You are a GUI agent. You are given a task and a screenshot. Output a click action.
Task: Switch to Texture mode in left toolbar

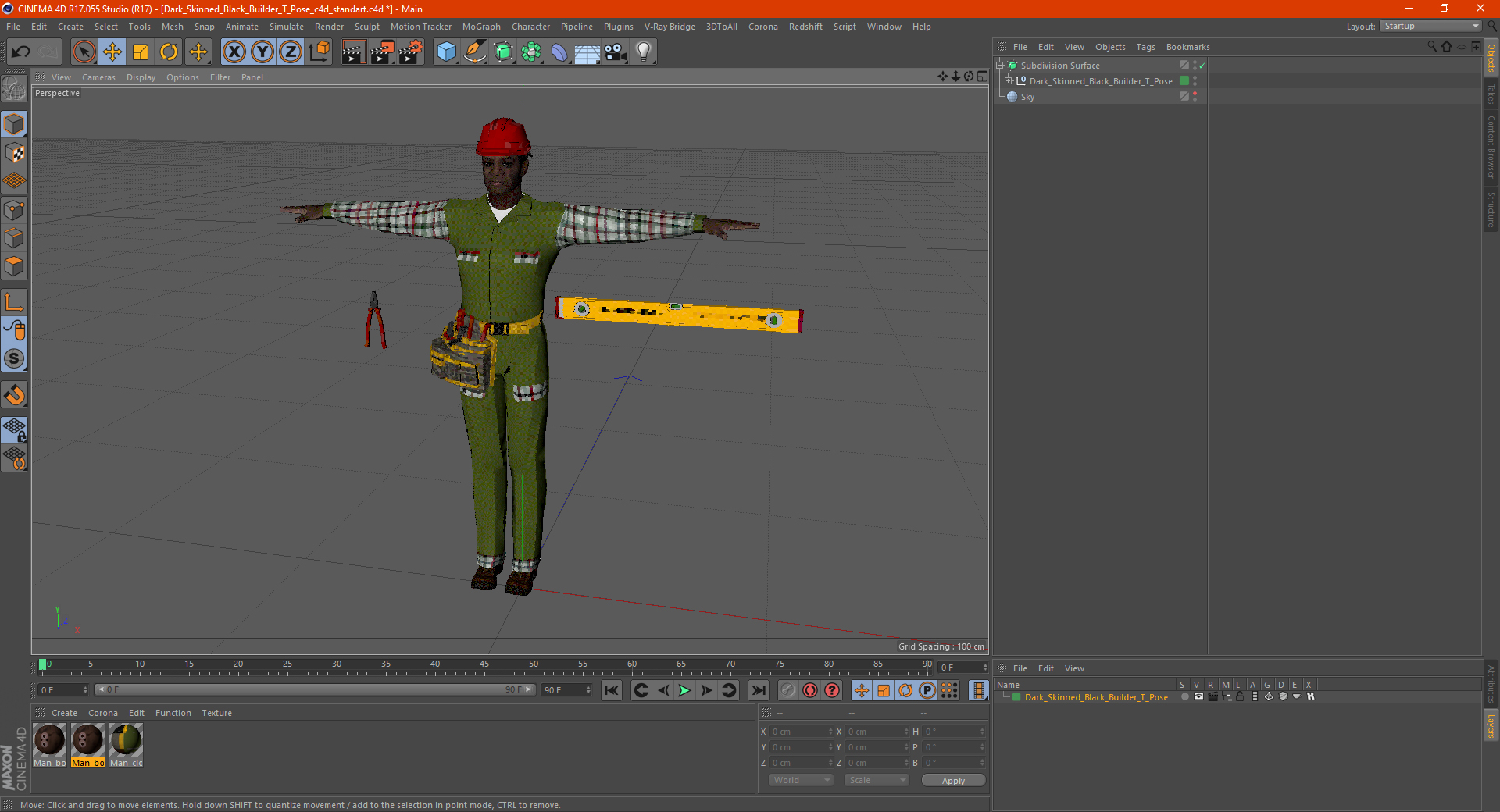click(14, 153)
